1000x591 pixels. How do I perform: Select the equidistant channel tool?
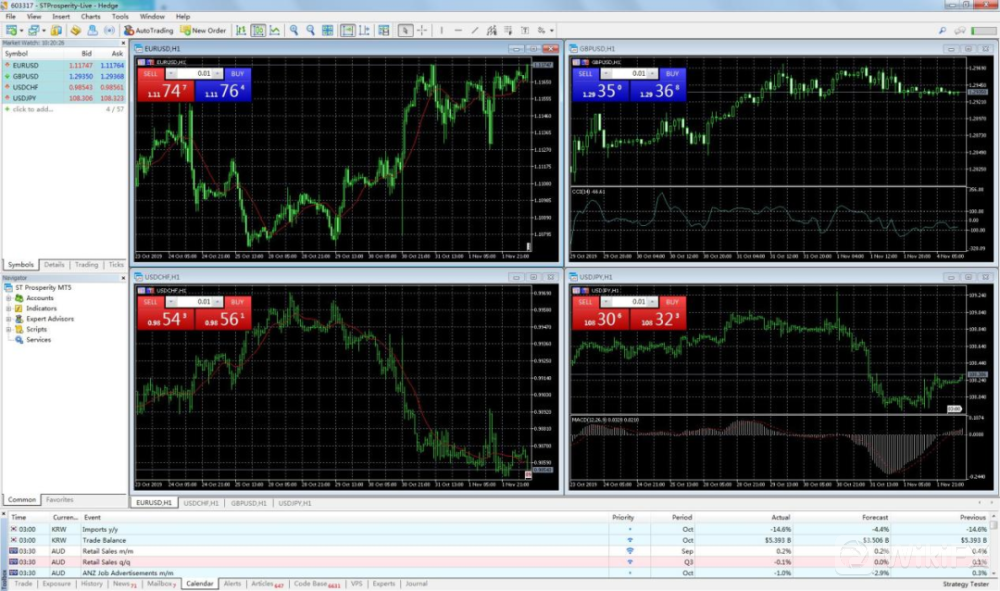491,30
